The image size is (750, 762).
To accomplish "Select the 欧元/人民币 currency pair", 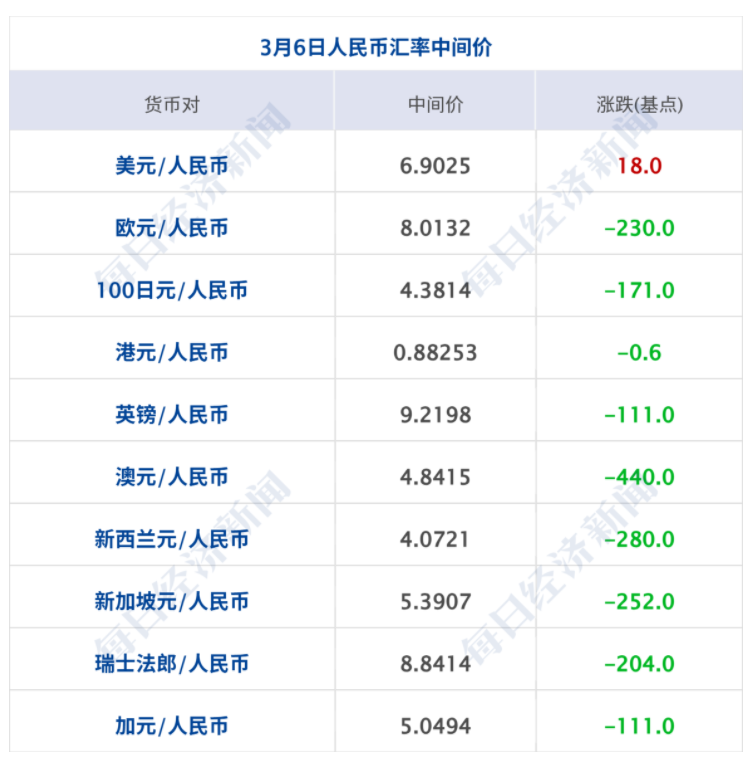I will [x=172, y=228].
